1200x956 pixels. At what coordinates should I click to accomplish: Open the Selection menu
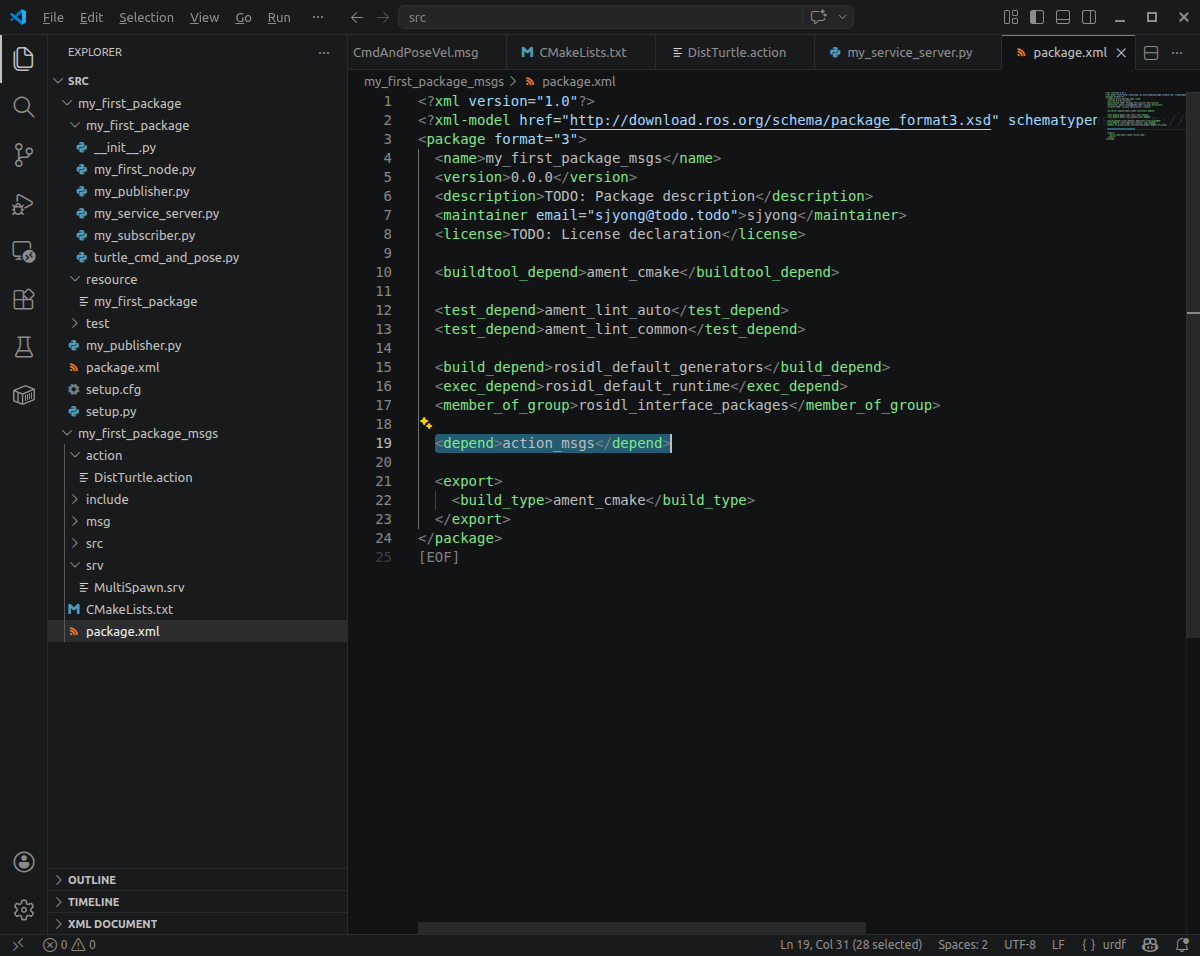(146, 17)
